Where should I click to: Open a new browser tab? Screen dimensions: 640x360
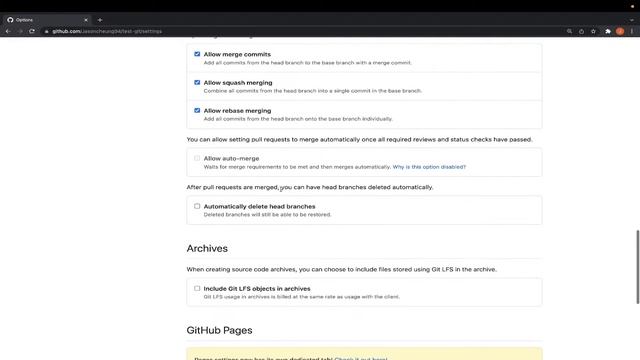point(100,20)
